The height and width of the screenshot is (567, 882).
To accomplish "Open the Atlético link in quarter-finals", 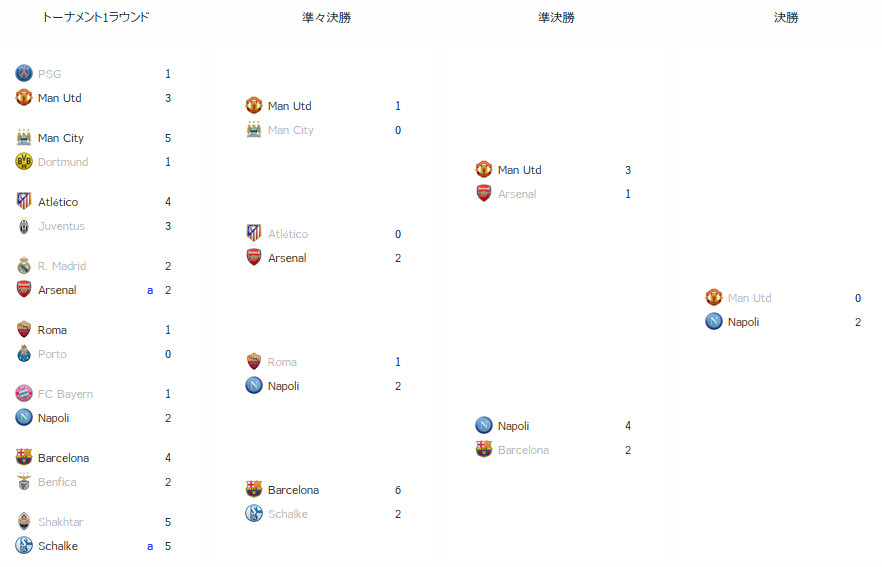I will tap(288, 234).
